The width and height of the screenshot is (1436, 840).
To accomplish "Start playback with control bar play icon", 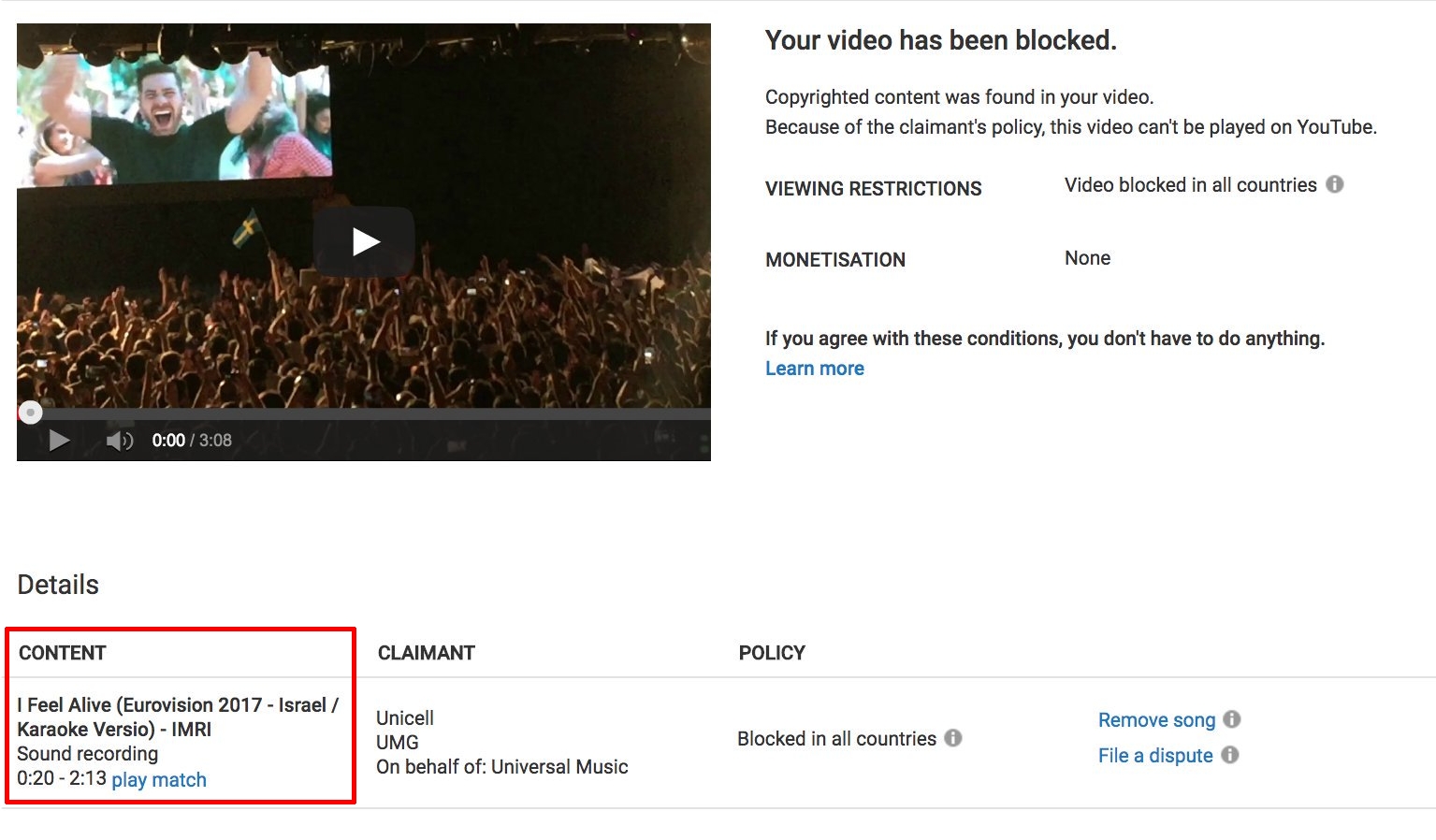I will point(59,440).
